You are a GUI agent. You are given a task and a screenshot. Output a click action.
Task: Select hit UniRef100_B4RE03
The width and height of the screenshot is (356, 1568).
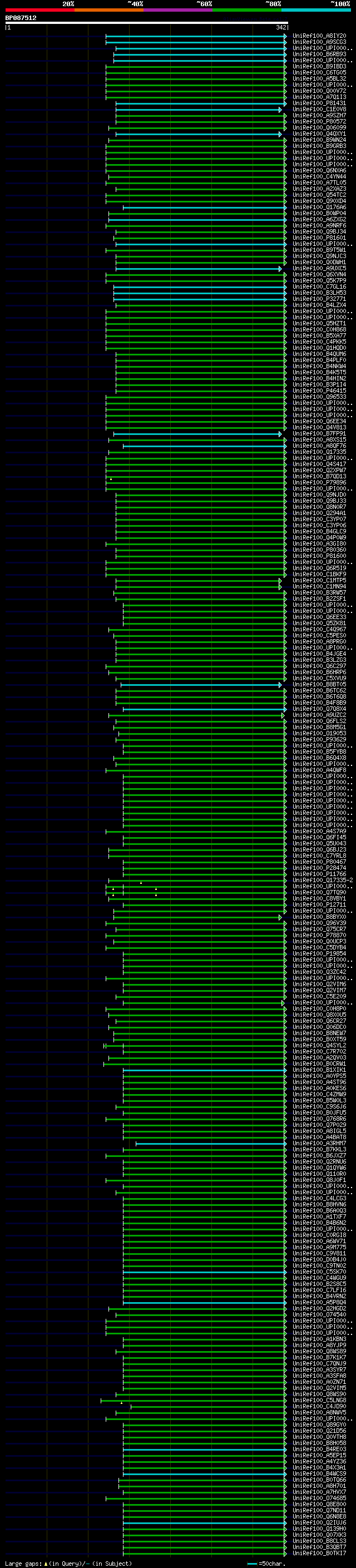pos(319,1449)
